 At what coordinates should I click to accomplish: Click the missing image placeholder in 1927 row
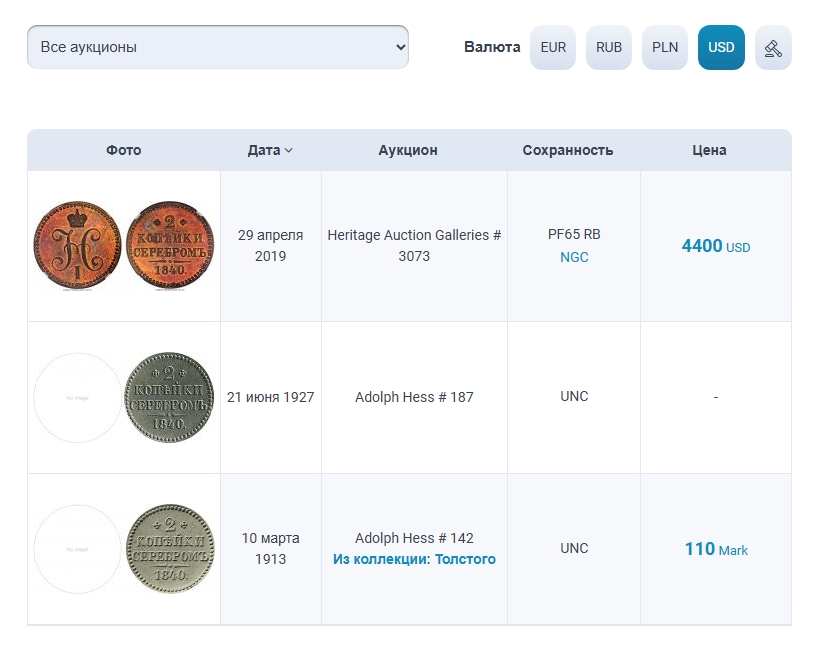(78, 397)
